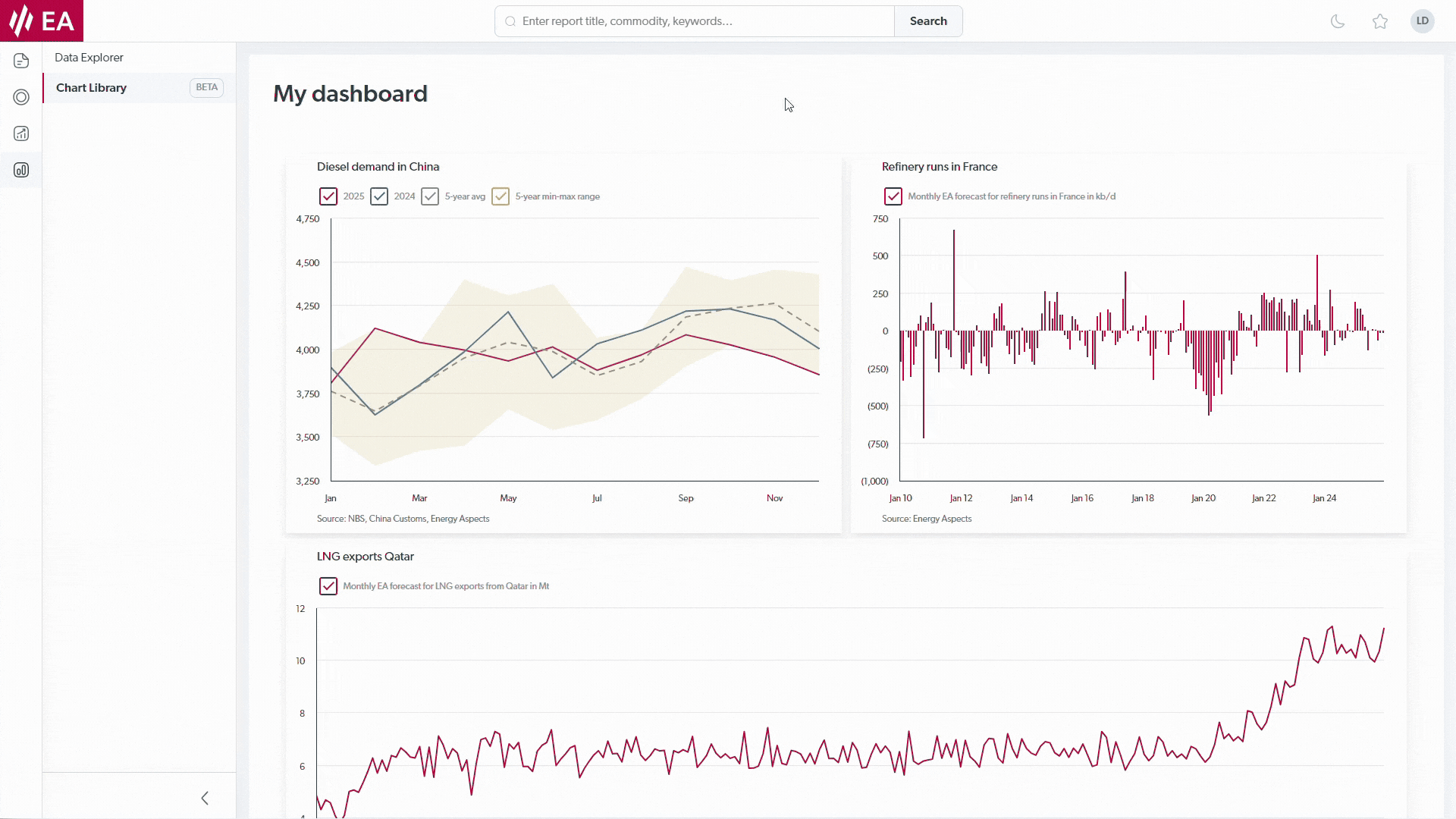The width and height of the screenshot is (1456, 819).
Task: Click the My dashboard heading
Action: (350, 93)
